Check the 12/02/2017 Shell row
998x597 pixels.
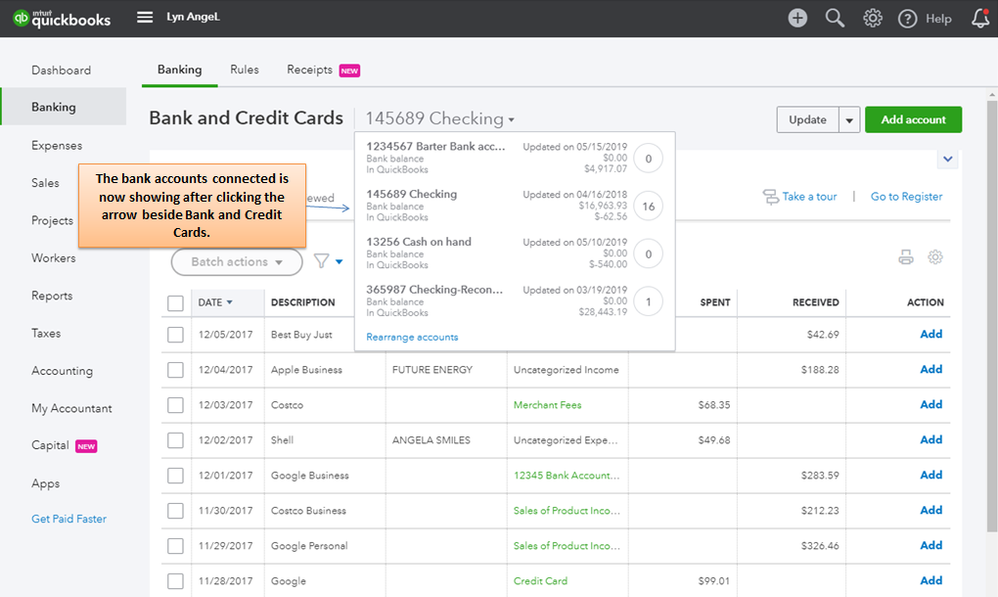tap(176, 440)
